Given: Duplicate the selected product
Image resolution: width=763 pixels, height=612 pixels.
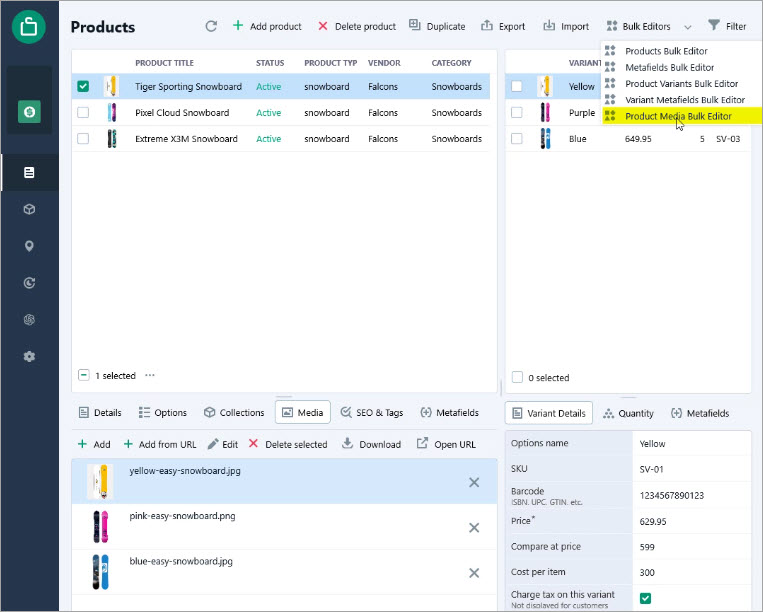Looking at the screenshot, I should click(437, 26).
